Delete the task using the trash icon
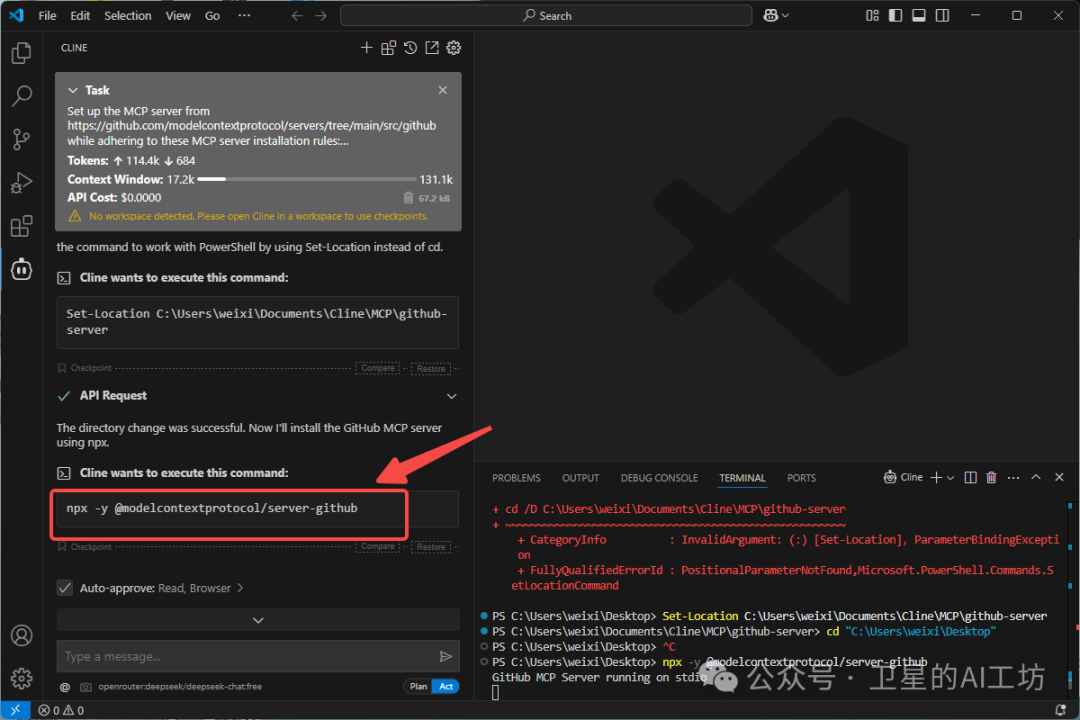This screenshot has width=1080, height=720. [407, 198]
